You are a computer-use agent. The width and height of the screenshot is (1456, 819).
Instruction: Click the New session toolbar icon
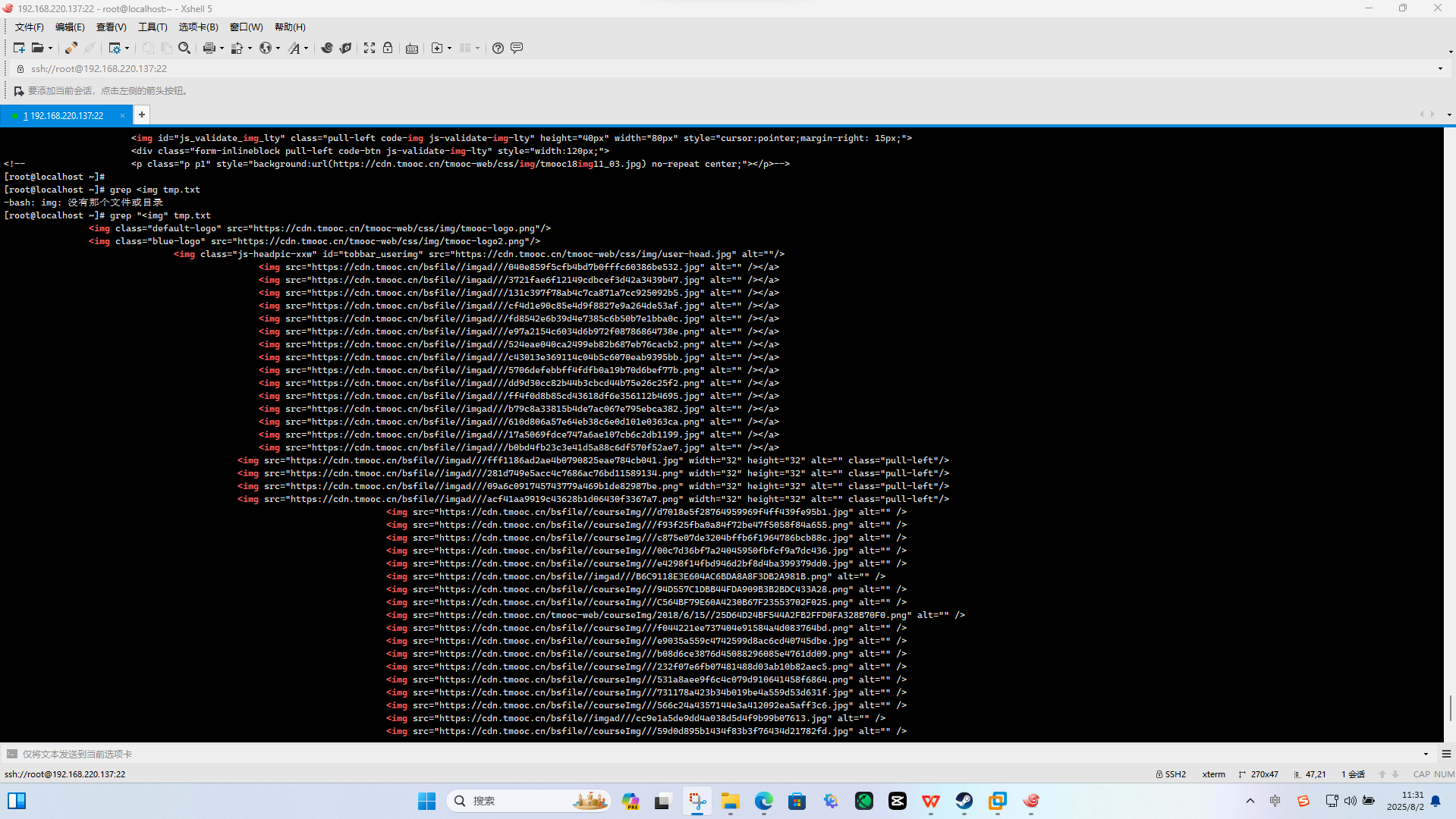point(19,48)
